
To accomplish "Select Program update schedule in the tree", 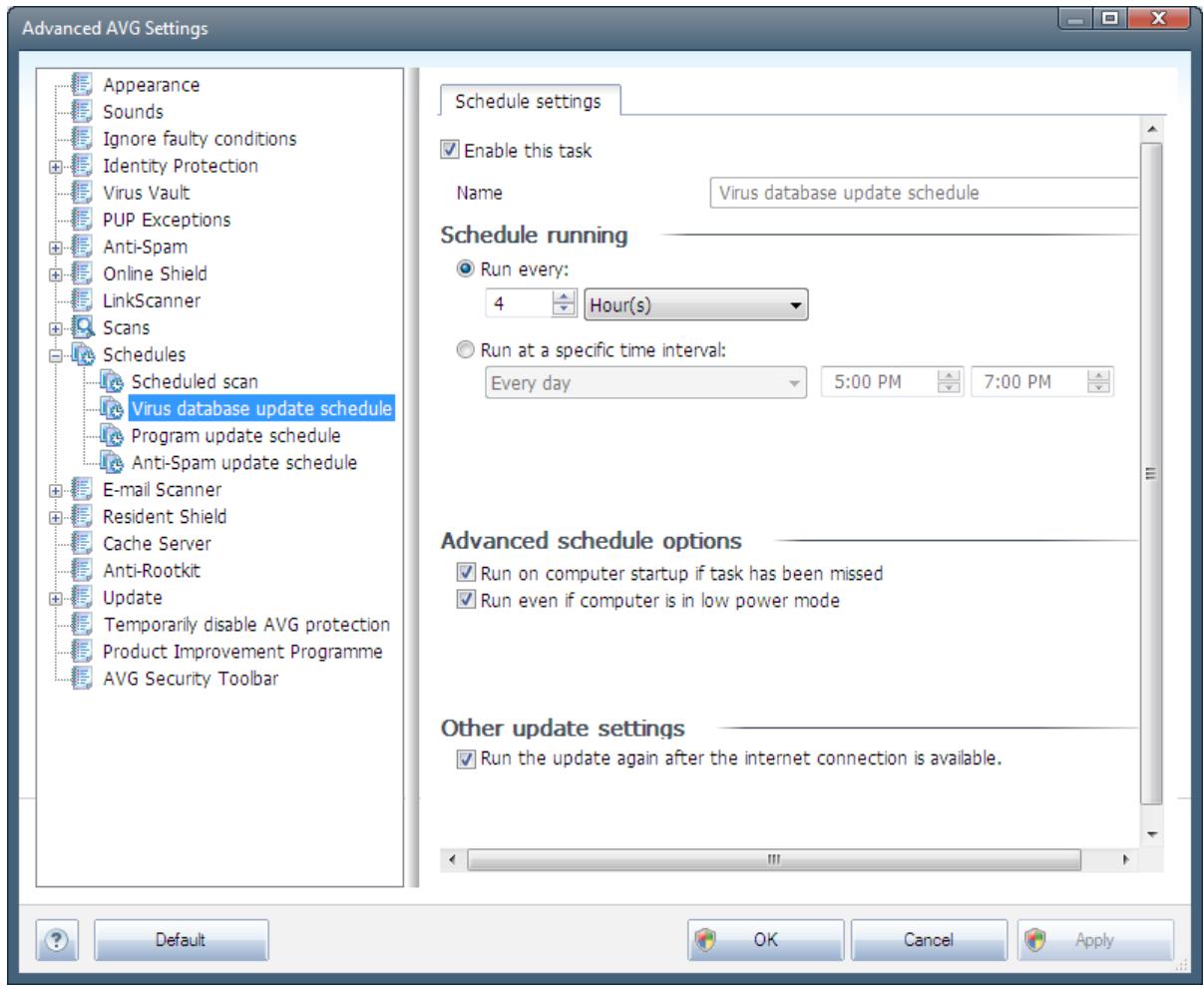I will [x=235, y=436].
